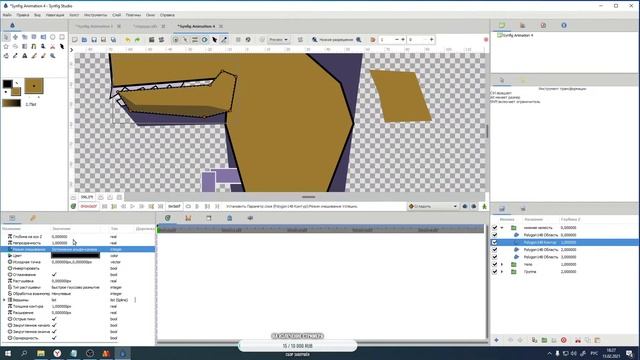Open the Слой menu
Image resolution: width=640 pixels, height=360 pixels.
pos(116,15)
